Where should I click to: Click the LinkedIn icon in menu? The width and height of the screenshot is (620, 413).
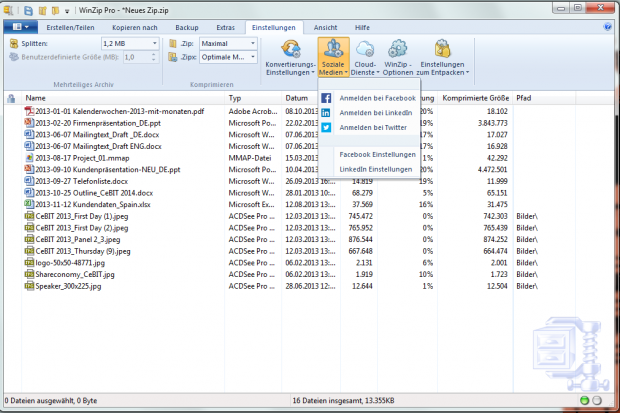pyautogui.click(x=326, y=113)
